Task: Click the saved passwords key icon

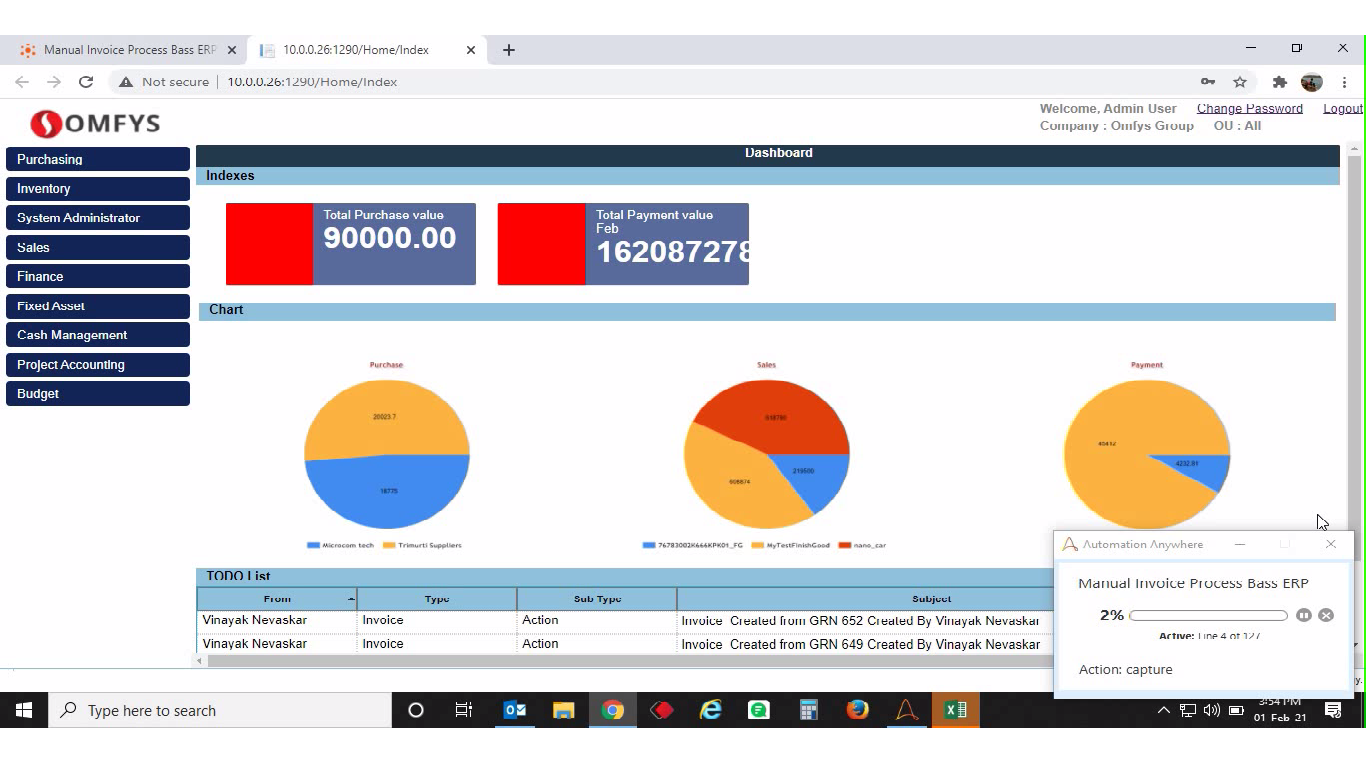Action: [1208, 82]
